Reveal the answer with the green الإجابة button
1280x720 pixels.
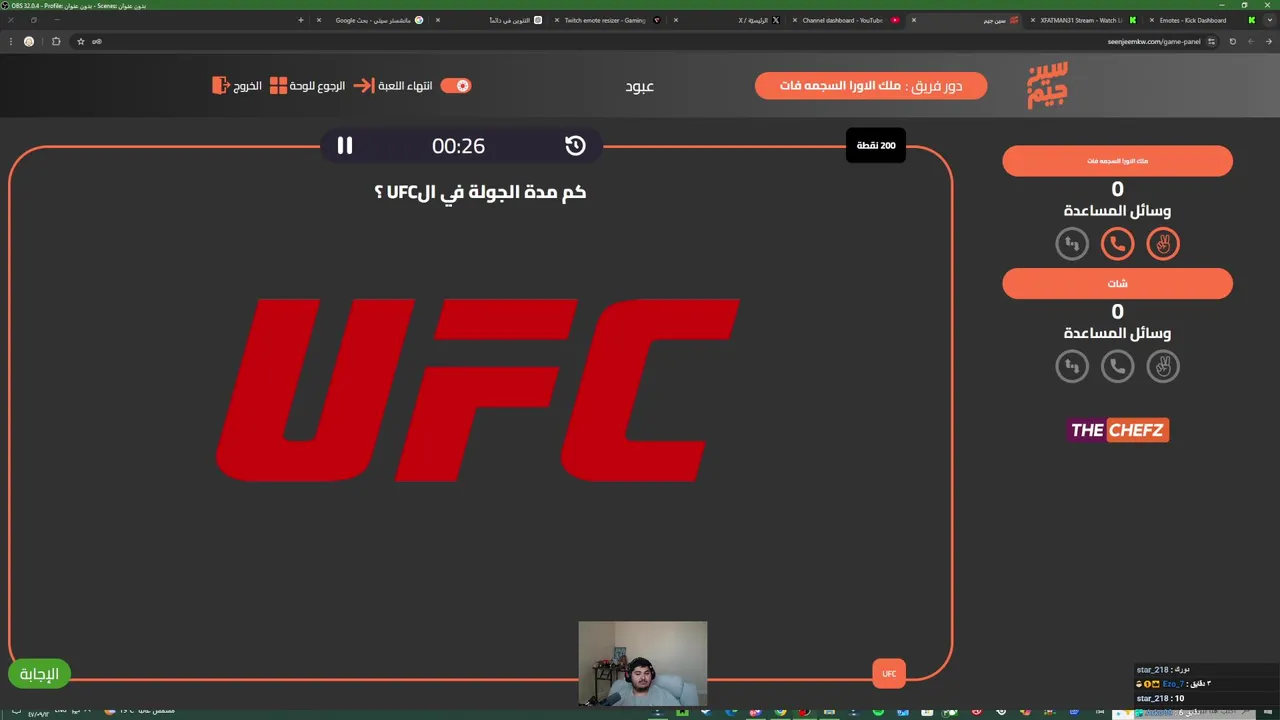click(40, 674)
